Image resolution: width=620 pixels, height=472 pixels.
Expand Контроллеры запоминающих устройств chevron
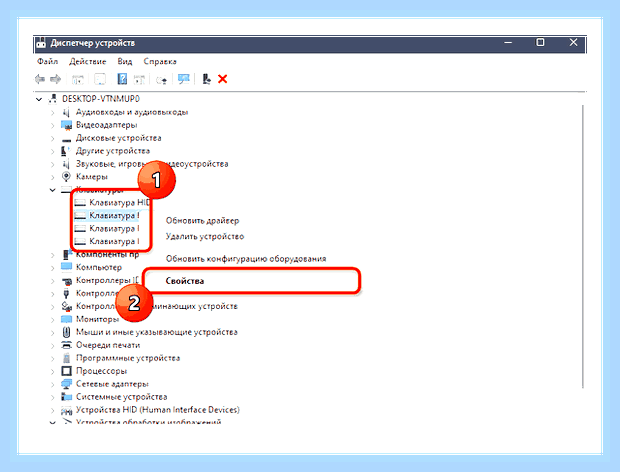(52, 307)
